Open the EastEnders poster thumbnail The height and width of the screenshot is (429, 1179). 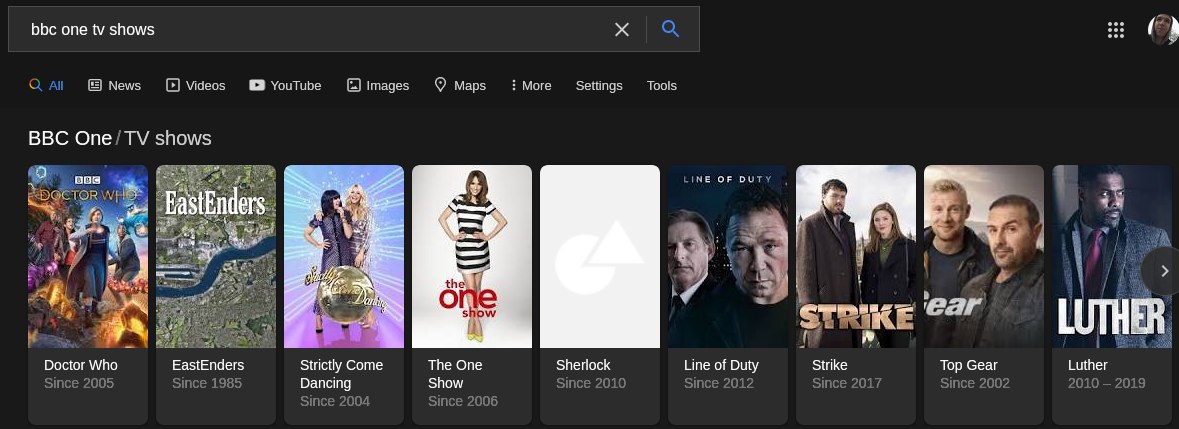[216, 256]
